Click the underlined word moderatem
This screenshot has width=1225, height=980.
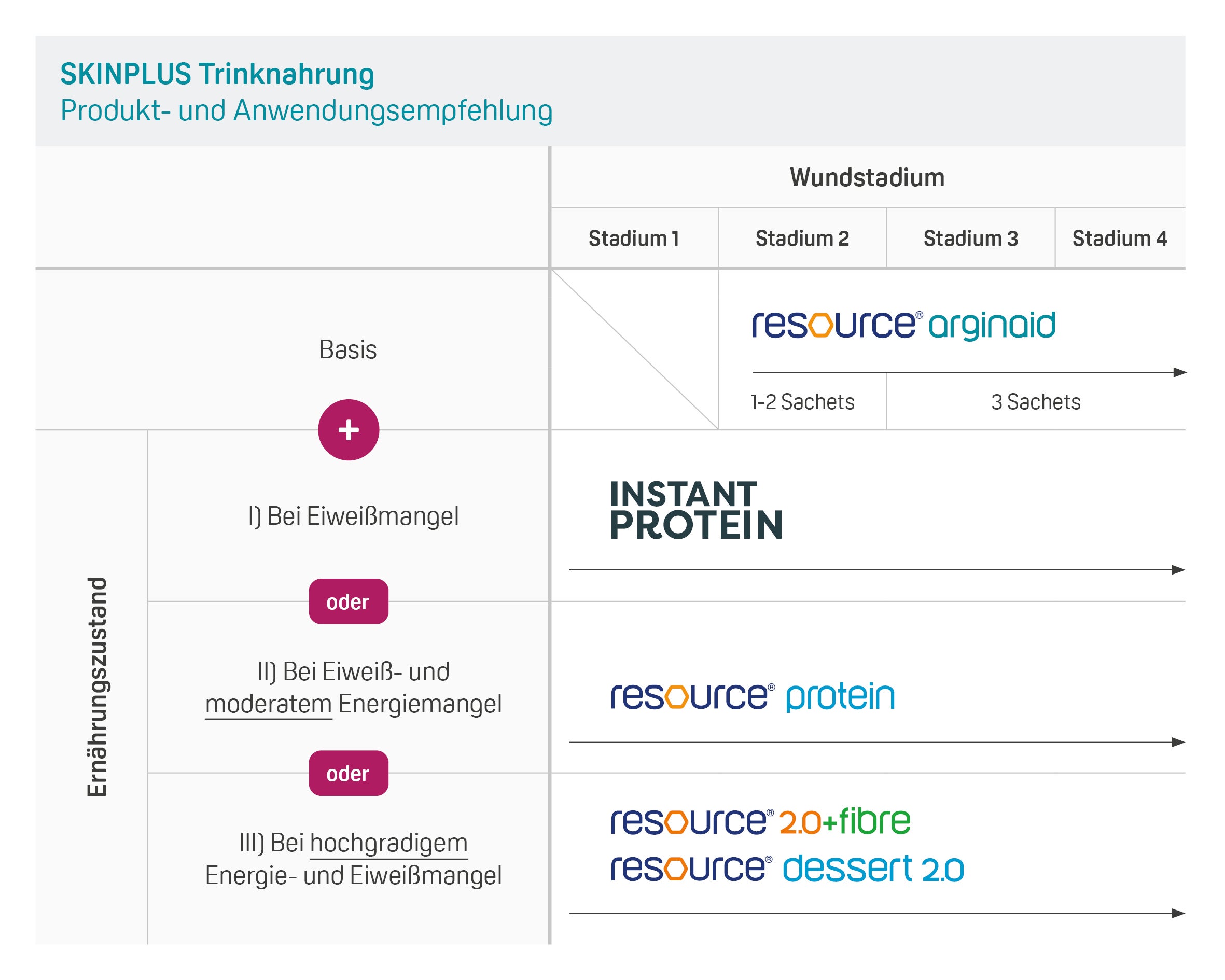coord(268,704)
